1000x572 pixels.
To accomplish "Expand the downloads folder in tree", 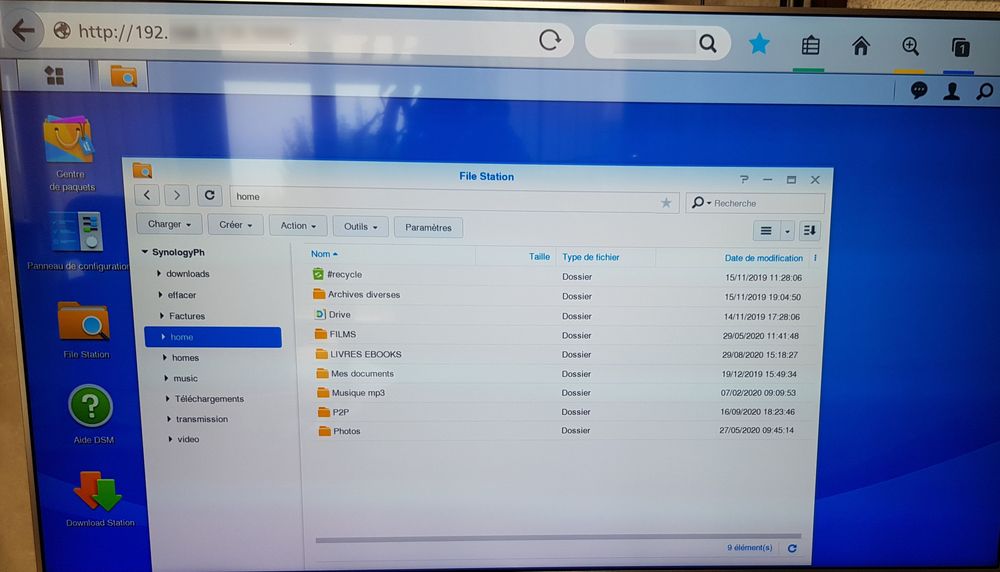I will (x=159, y=274).
